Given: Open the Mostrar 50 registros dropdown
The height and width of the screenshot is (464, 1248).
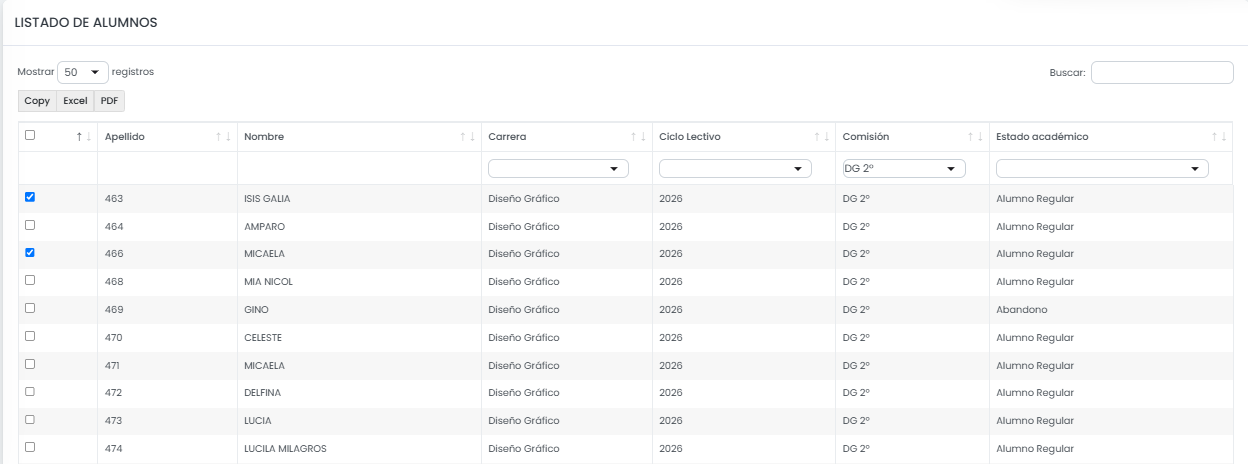Looking at the screenshot, I should click(83, 72).
